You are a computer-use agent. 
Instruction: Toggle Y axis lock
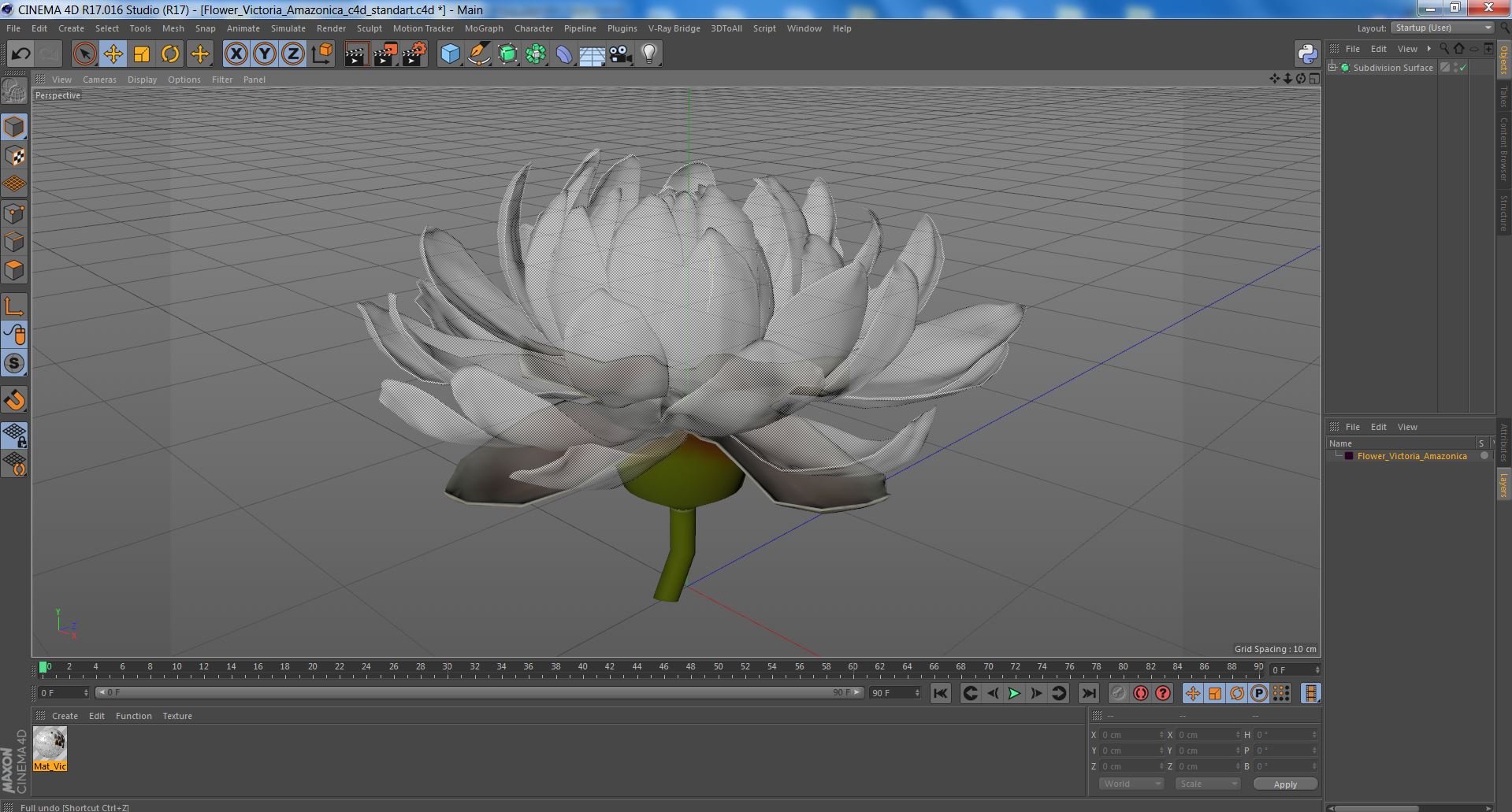(265, 54)
